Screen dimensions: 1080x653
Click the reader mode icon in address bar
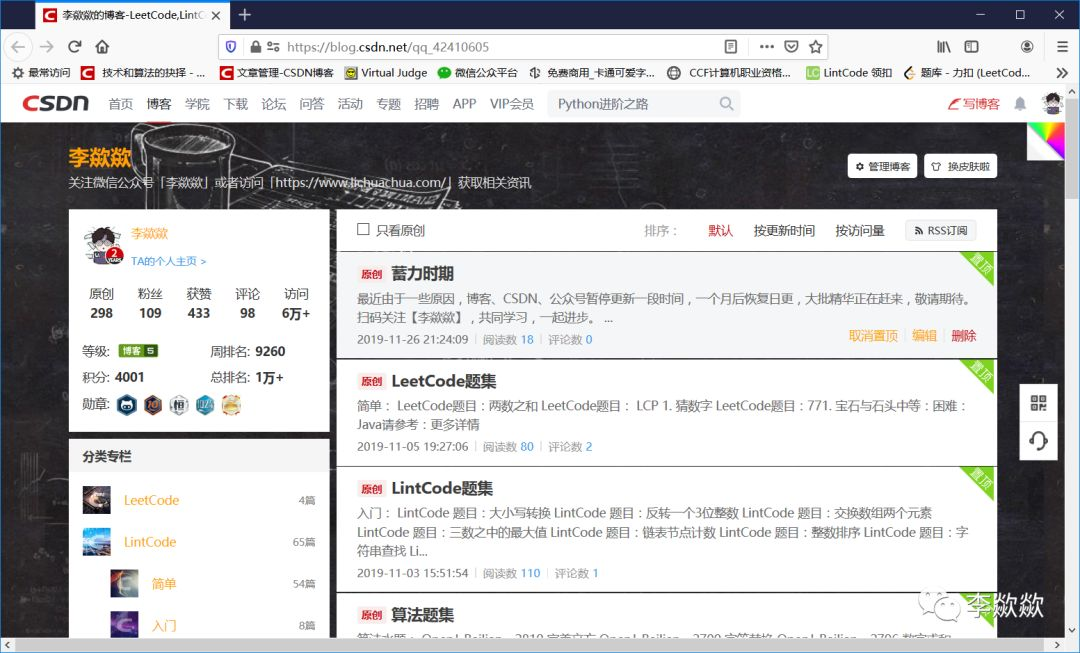tap(730, 46)
